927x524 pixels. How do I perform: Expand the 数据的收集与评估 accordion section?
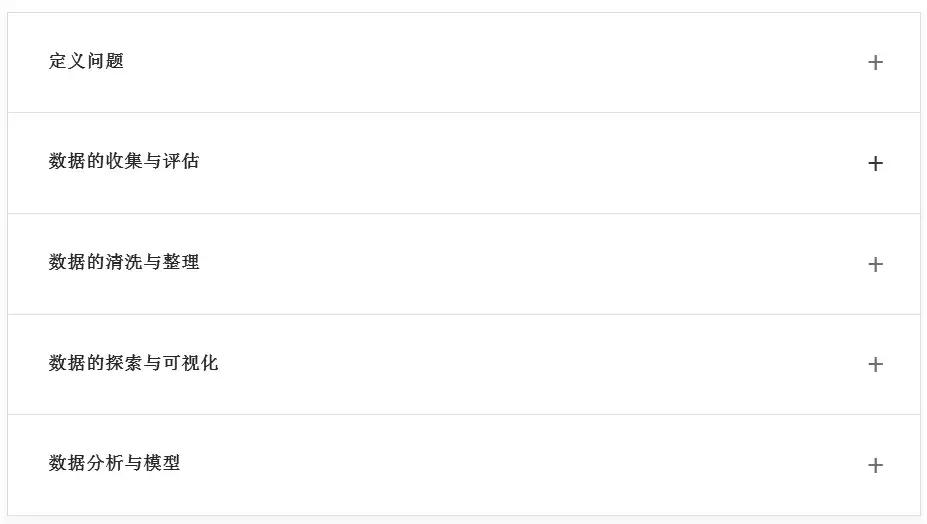pyautogui.click(x=875, y=163)
